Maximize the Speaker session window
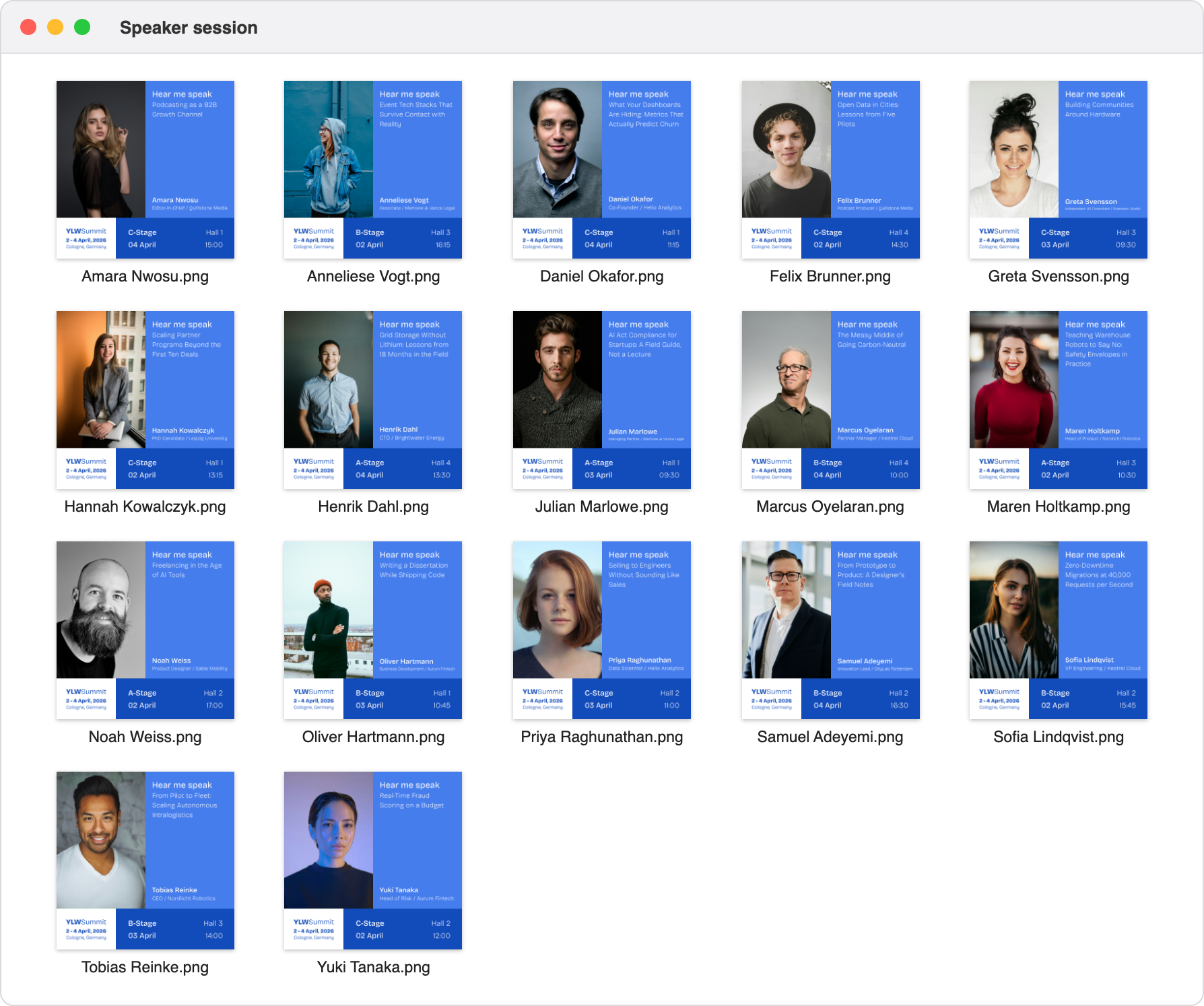 coord(82,27)
